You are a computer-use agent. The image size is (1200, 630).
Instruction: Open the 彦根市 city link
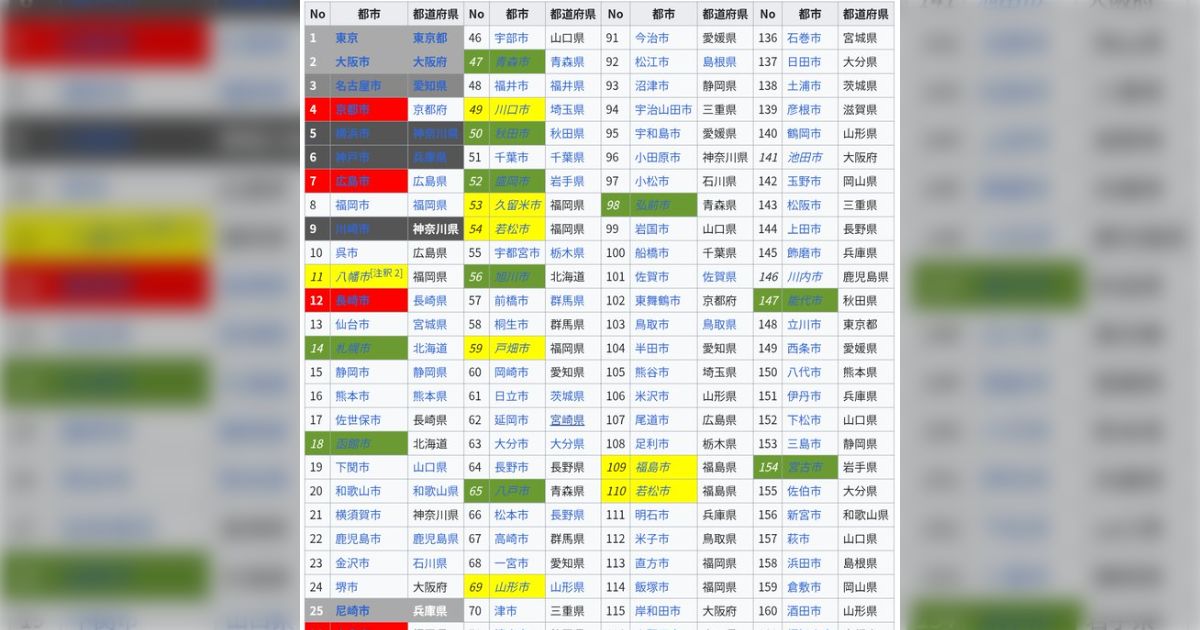pos(804,110)
